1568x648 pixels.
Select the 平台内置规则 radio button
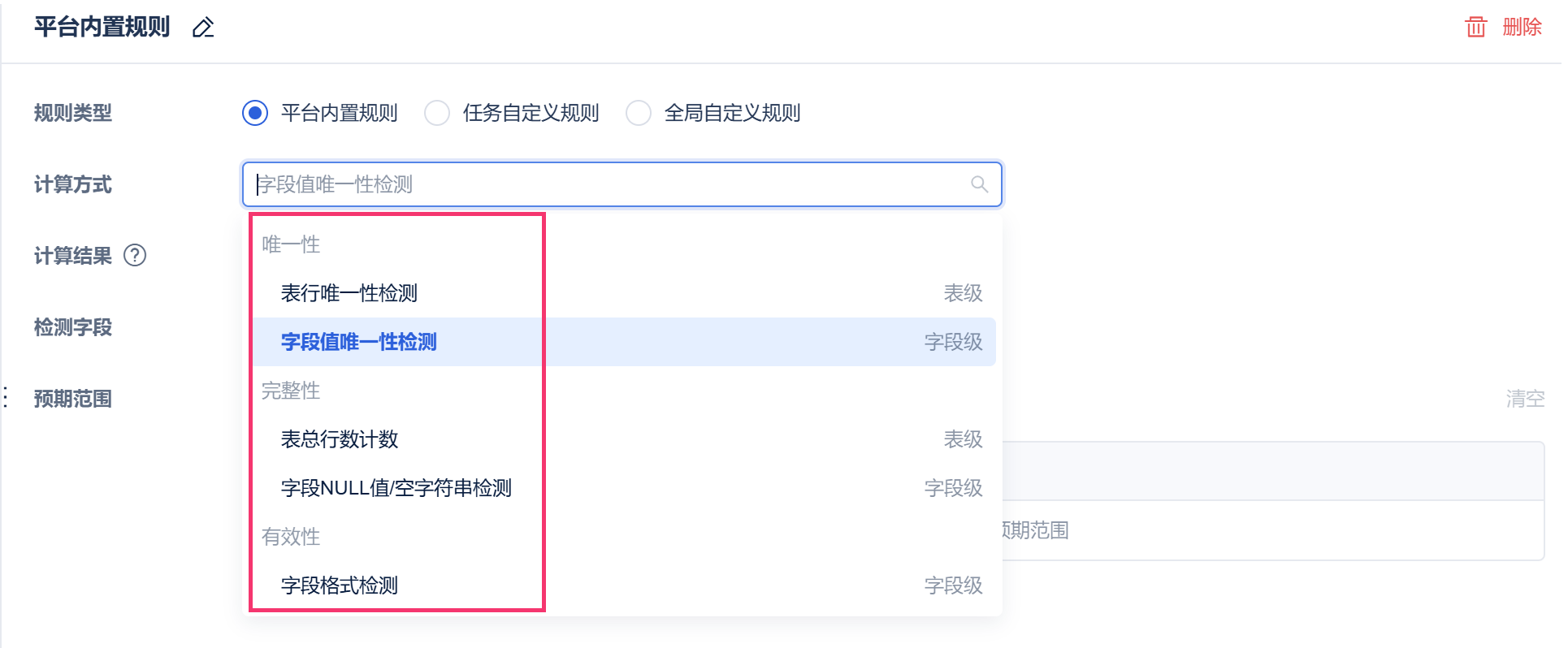255,113
